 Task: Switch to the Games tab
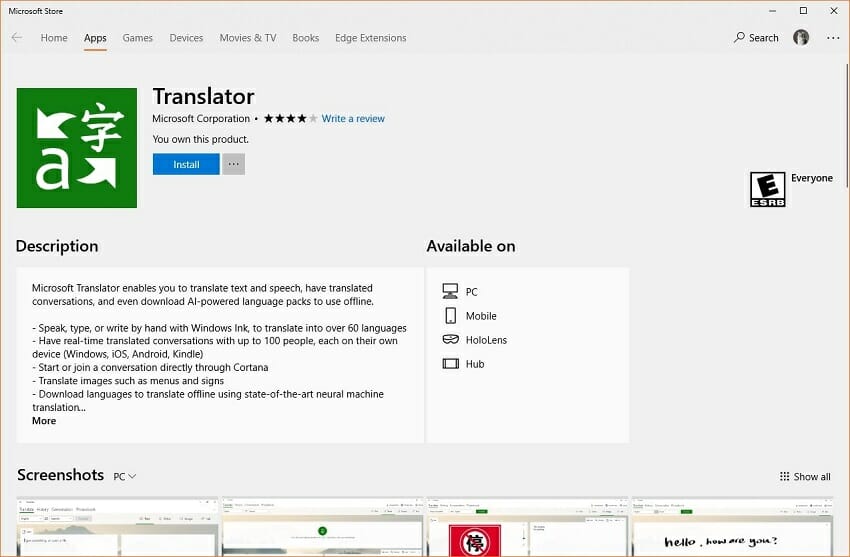click(x=138, y=38)
